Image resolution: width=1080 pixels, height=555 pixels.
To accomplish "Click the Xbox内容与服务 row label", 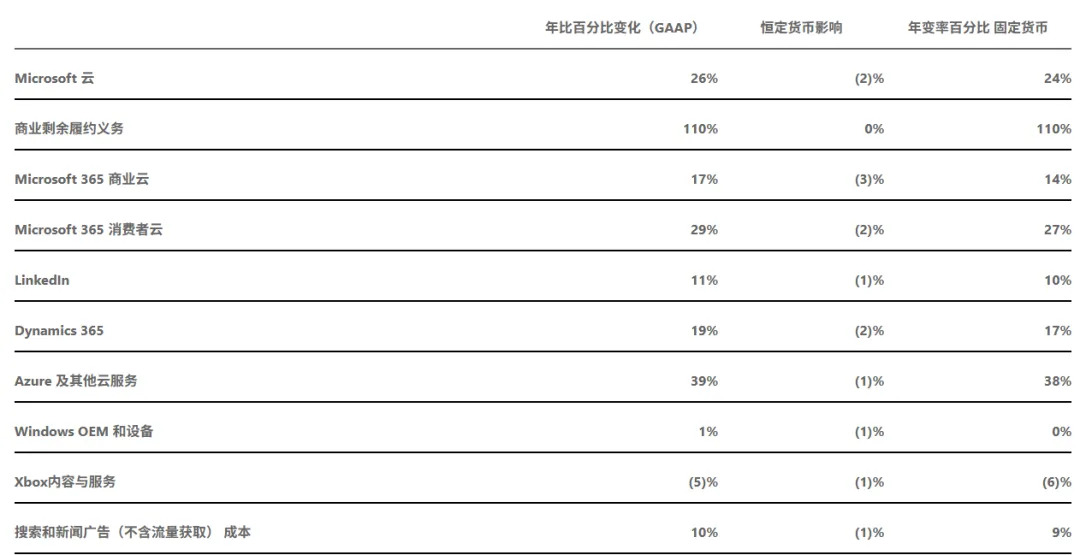I will click(65, 482).
